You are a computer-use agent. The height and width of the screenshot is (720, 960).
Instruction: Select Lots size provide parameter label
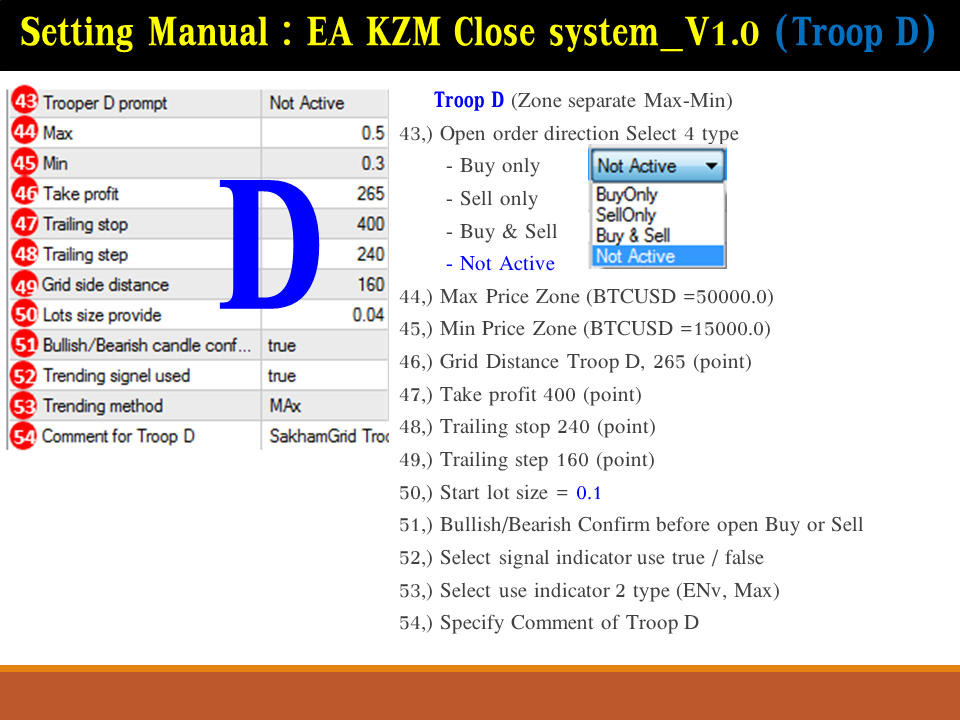[x=102, y=315]
